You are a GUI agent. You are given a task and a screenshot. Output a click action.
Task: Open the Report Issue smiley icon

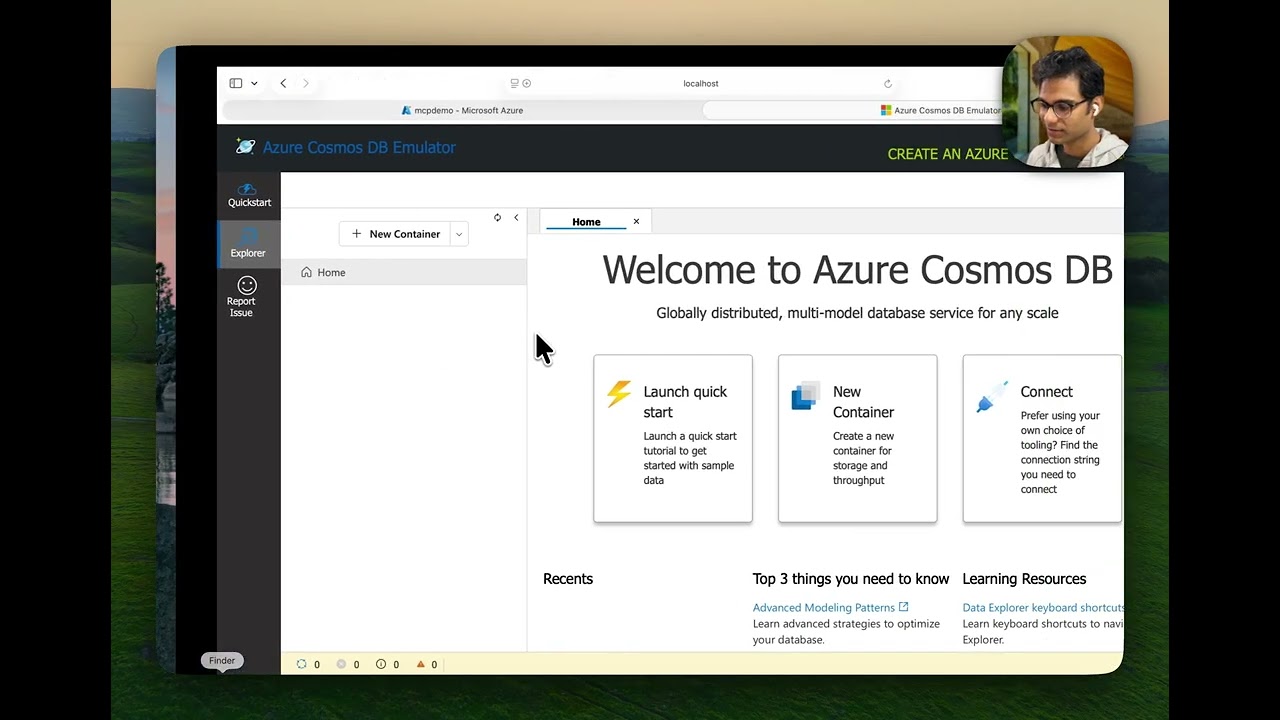(247, 286)
